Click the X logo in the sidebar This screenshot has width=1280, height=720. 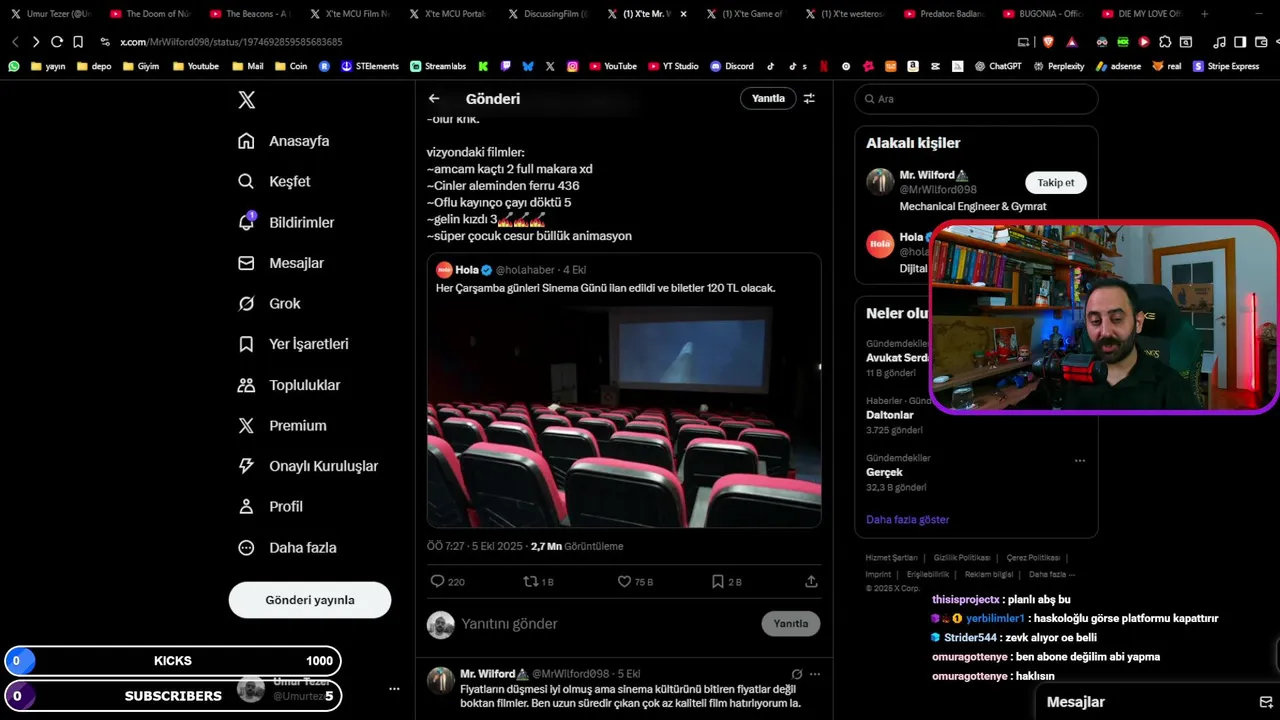tap(246, 100)
